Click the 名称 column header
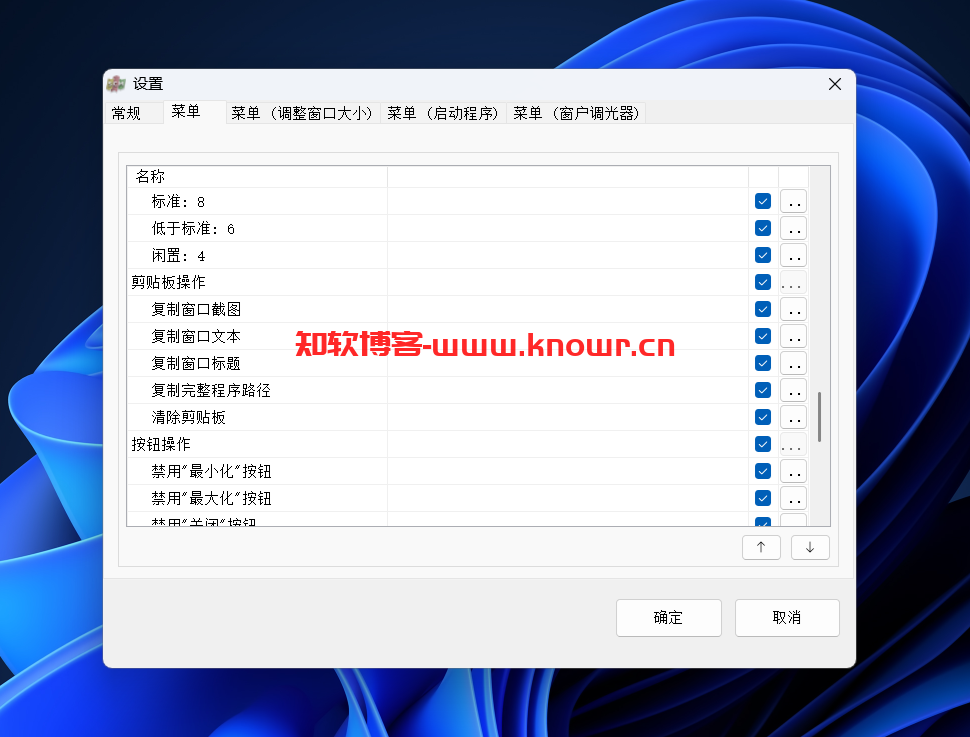 [257, 176]
